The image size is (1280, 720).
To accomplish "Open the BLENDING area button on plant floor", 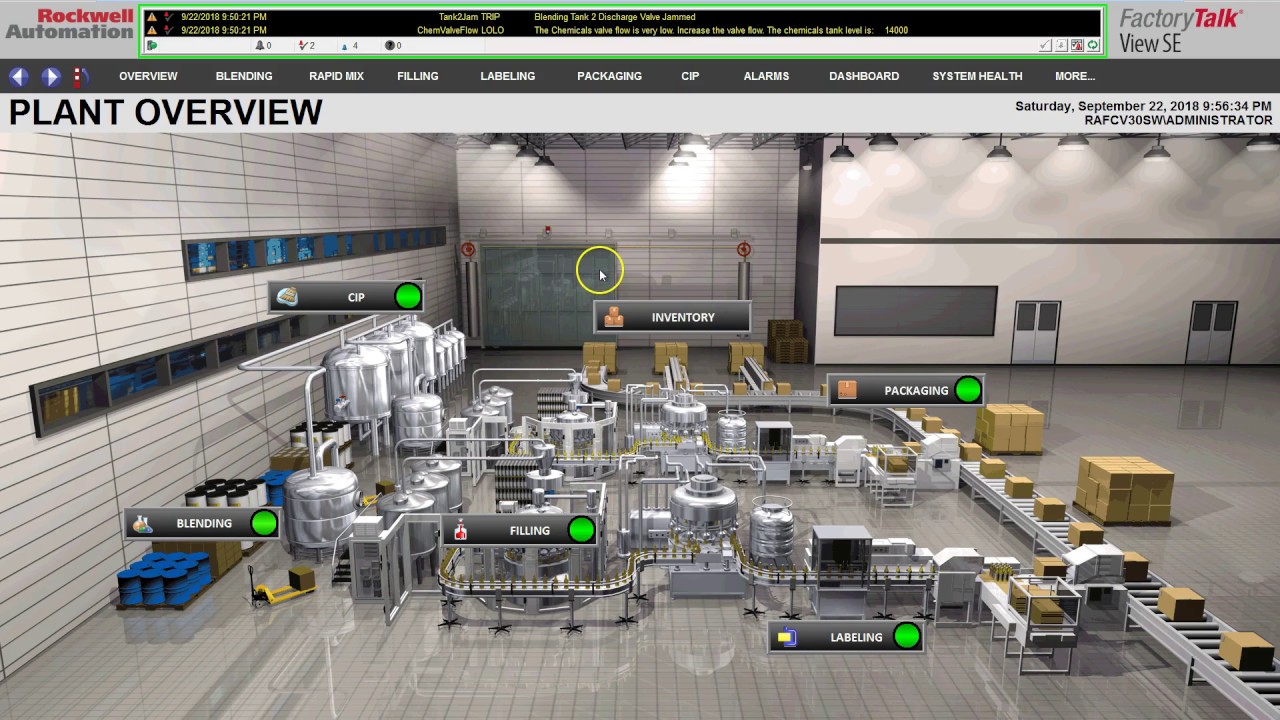I will click(x=203, y=523).
